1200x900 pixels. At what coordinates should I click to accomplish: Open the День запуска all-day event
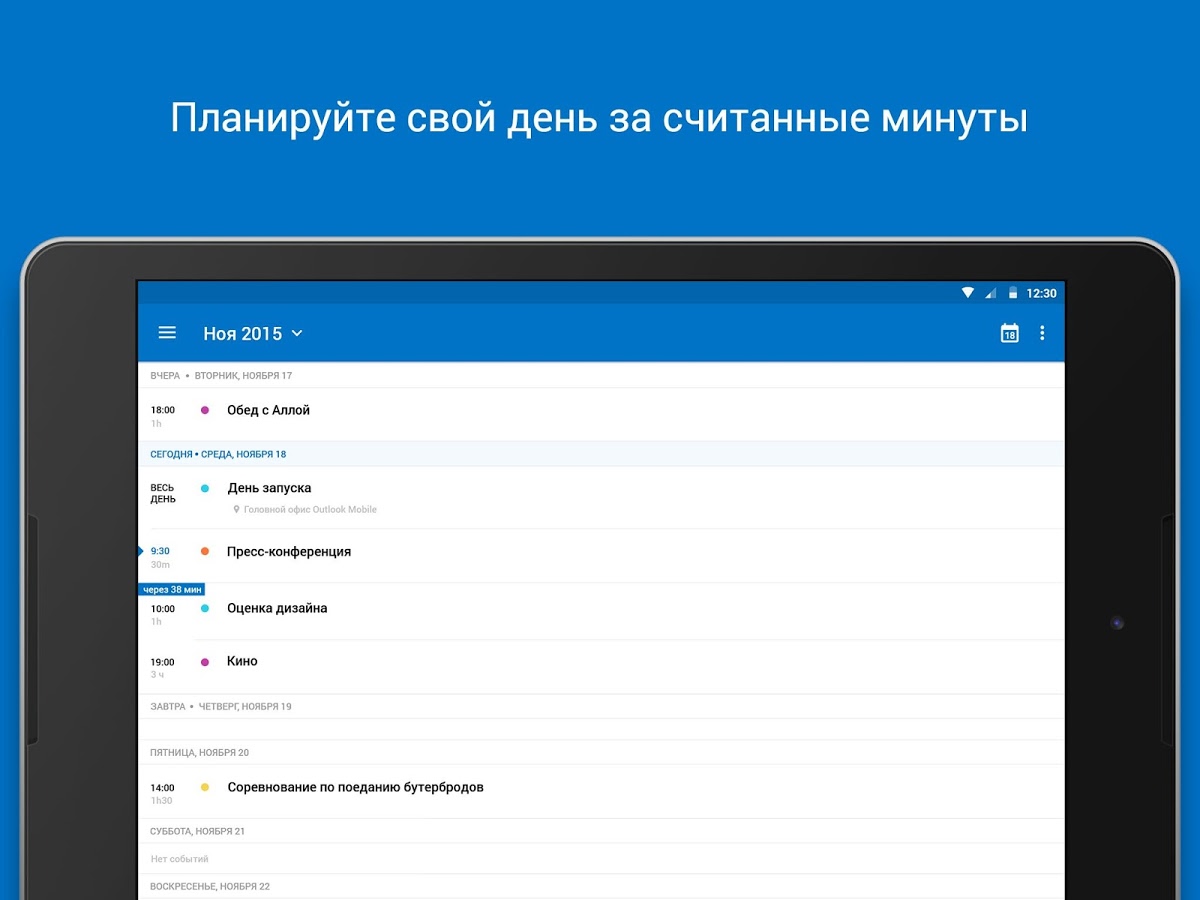click(269, 488)
